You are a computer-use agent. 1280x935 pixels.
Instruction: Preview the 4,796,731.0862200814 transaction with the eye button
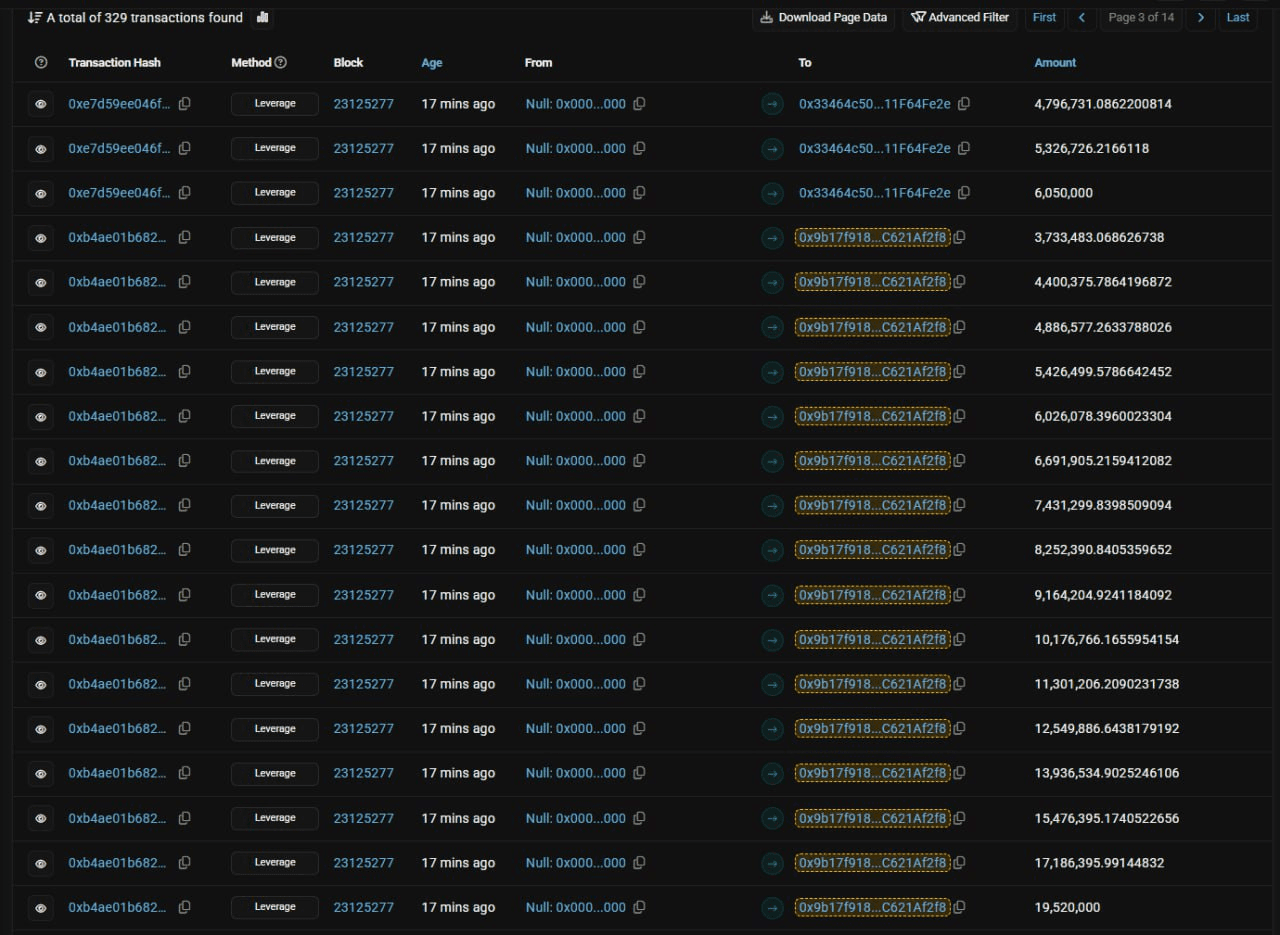point(41,104)
